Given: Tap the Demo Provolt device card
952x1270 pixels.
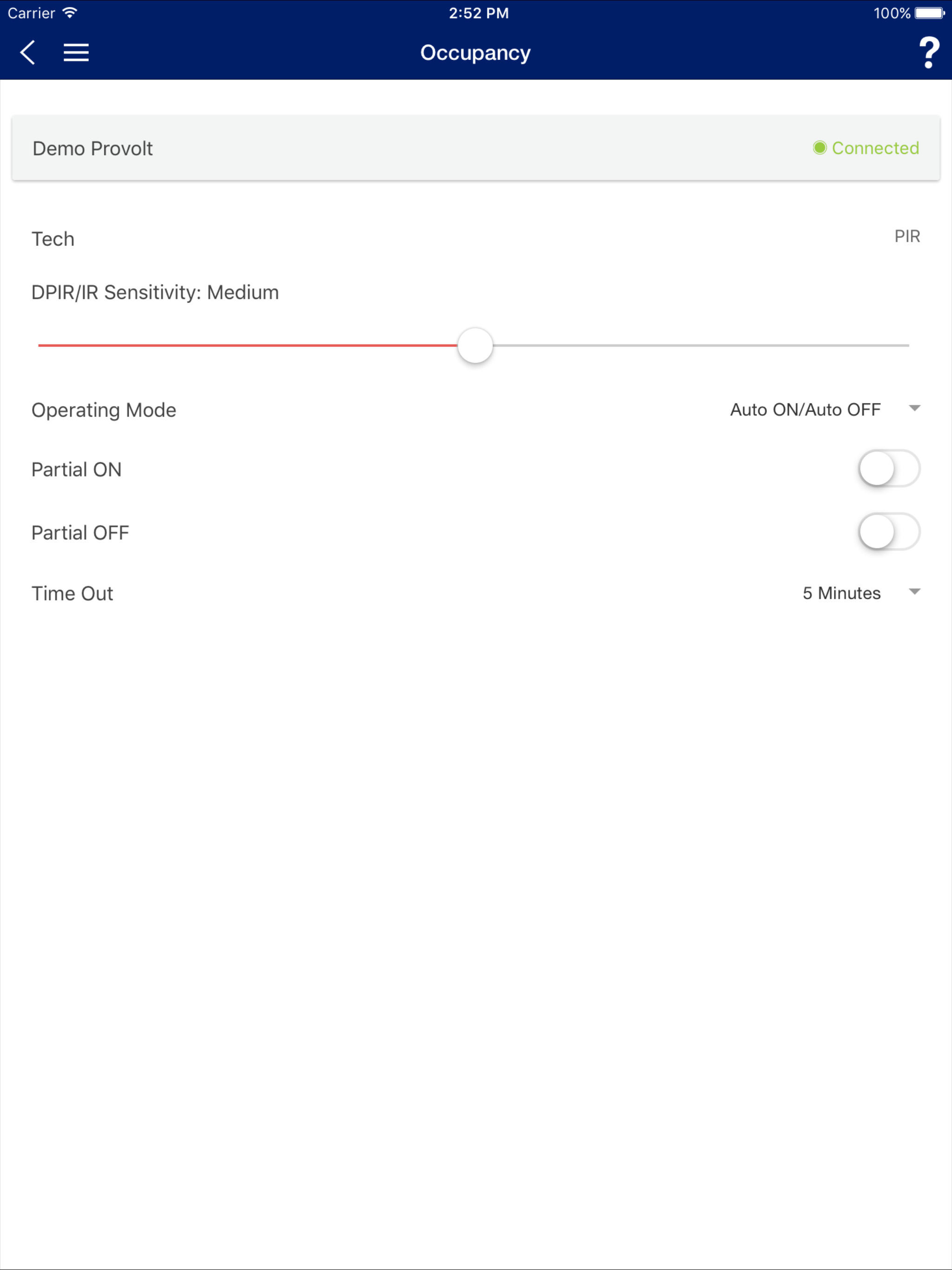Looking at the screenshot, I should tap(93, 149).
